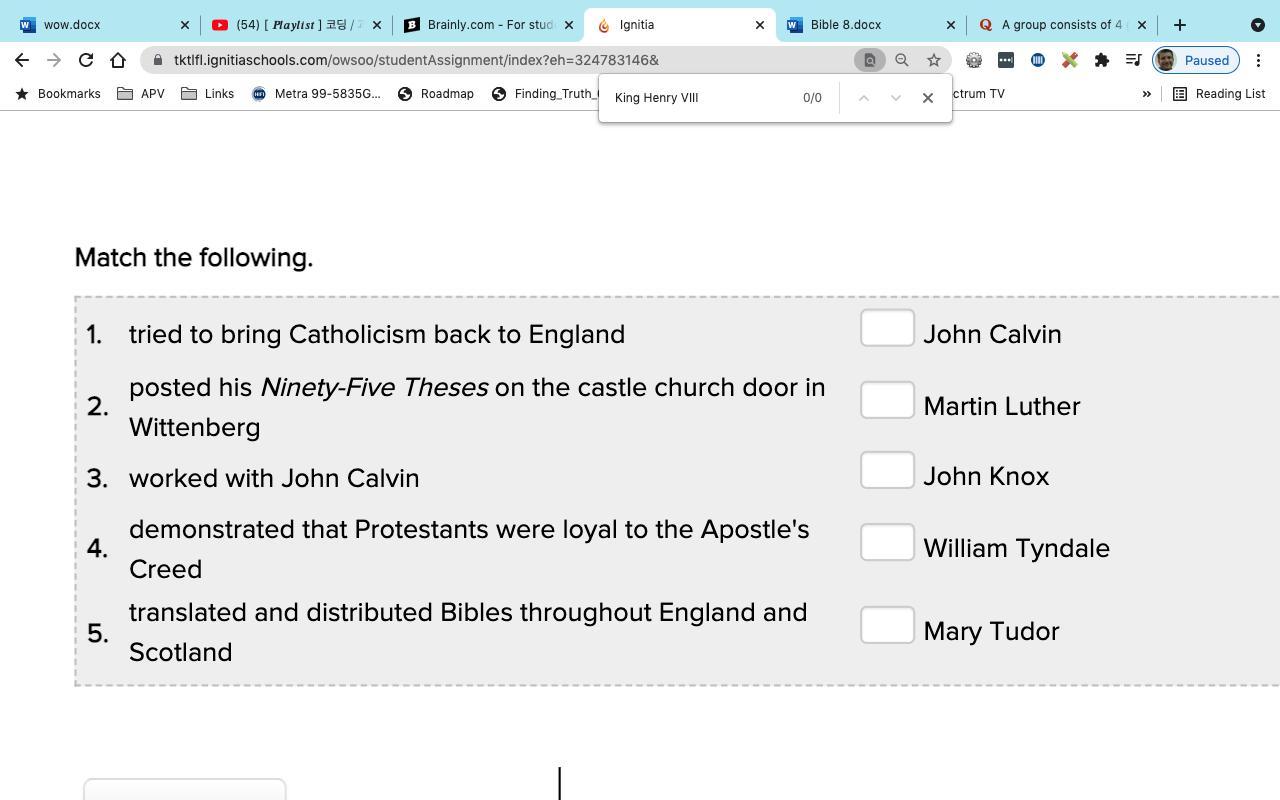Image resolution: width=1280 pixels, height=800 pixels.
Task: Click the browser reload icon
Action: 86,60
